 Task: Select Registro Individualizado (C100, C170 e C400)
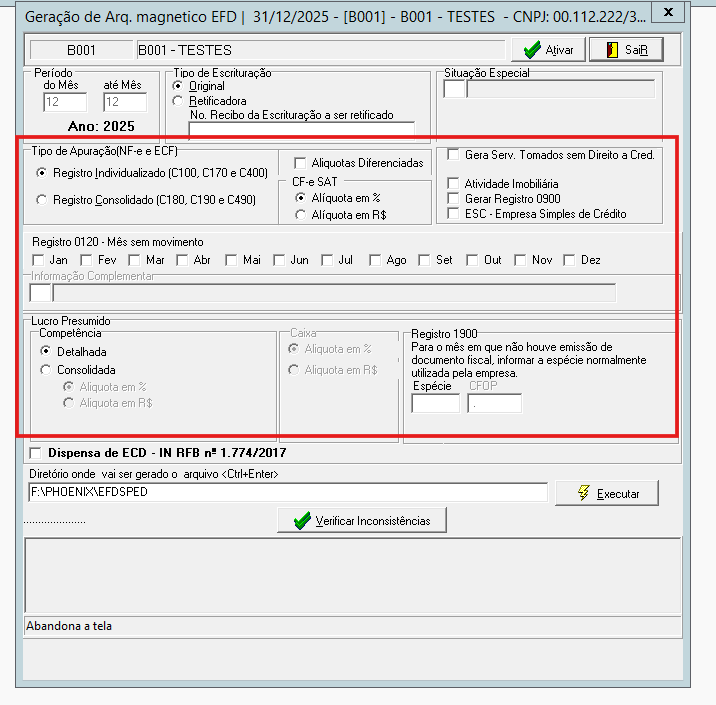42,173
